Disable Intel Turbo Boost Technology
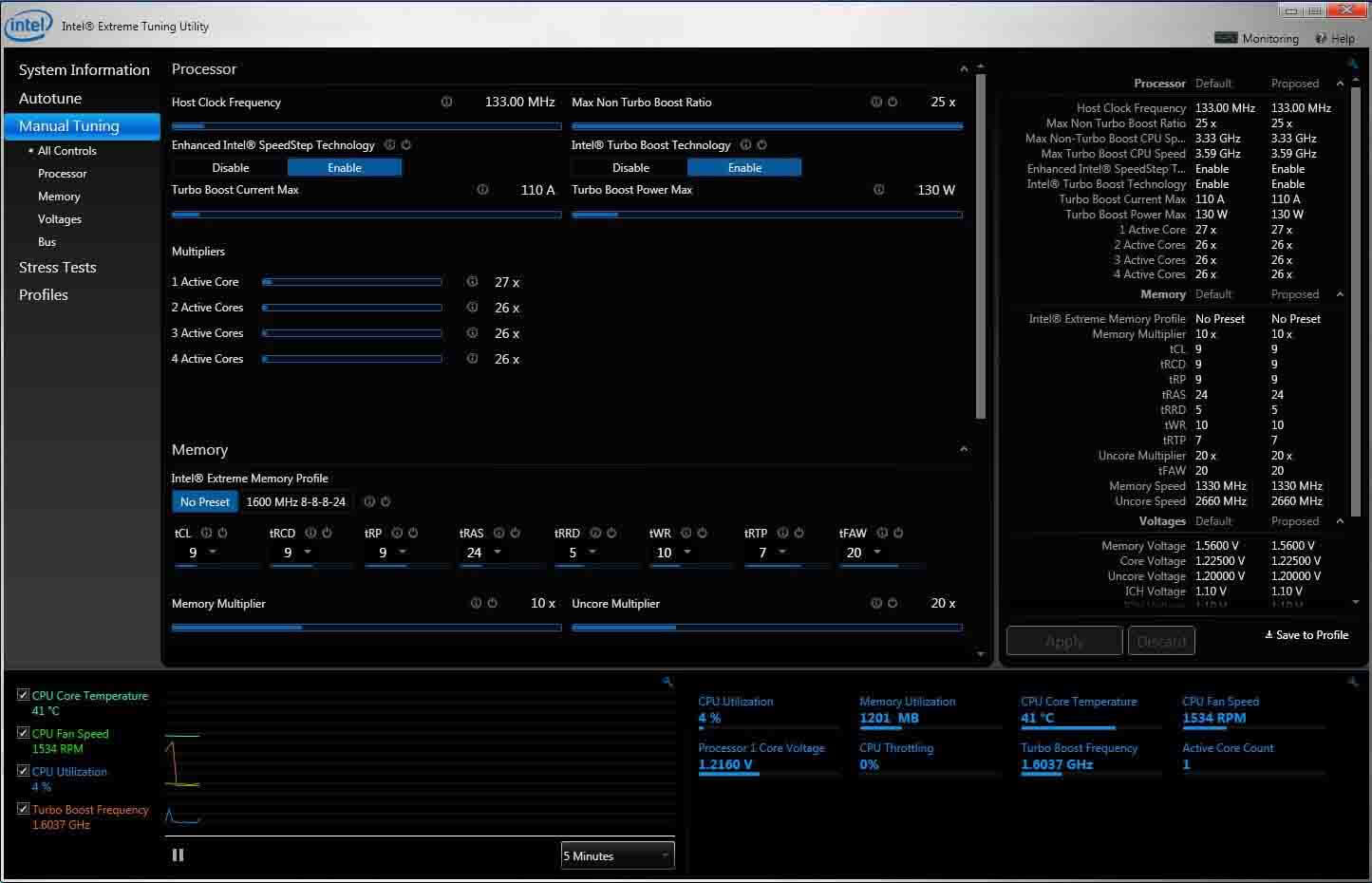Image resolution: width=1372 pixels, height=883 pixels. tap(629, 167)
